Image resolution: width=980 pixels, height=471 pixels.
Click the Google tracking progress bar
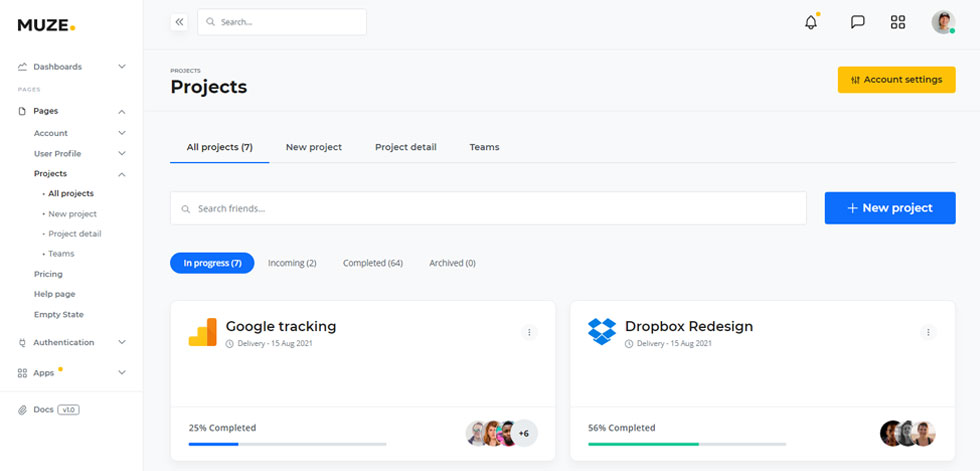point(288,444)
